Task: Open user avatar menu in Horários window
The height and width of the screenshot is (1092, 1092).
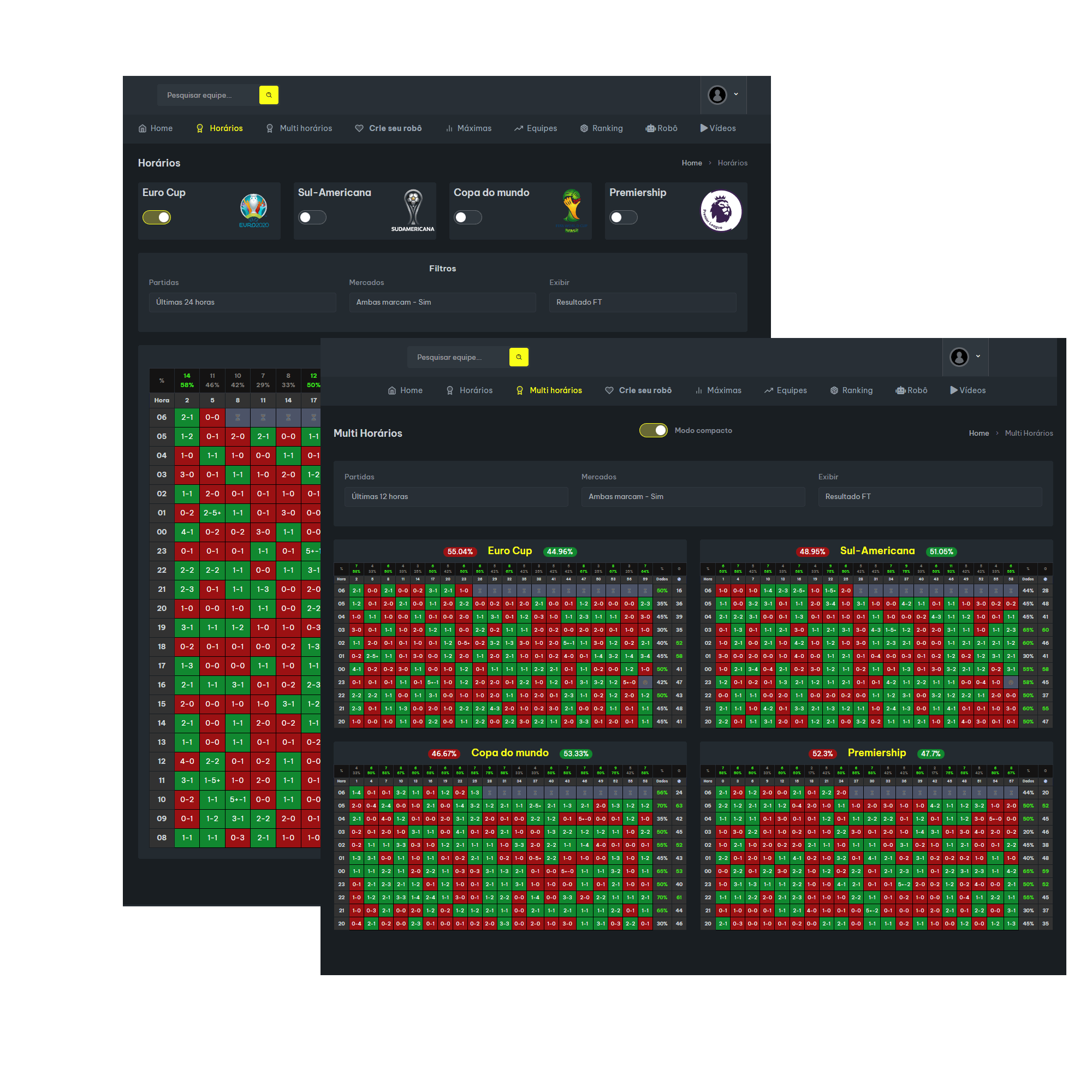Action: [x=717, y=94]
